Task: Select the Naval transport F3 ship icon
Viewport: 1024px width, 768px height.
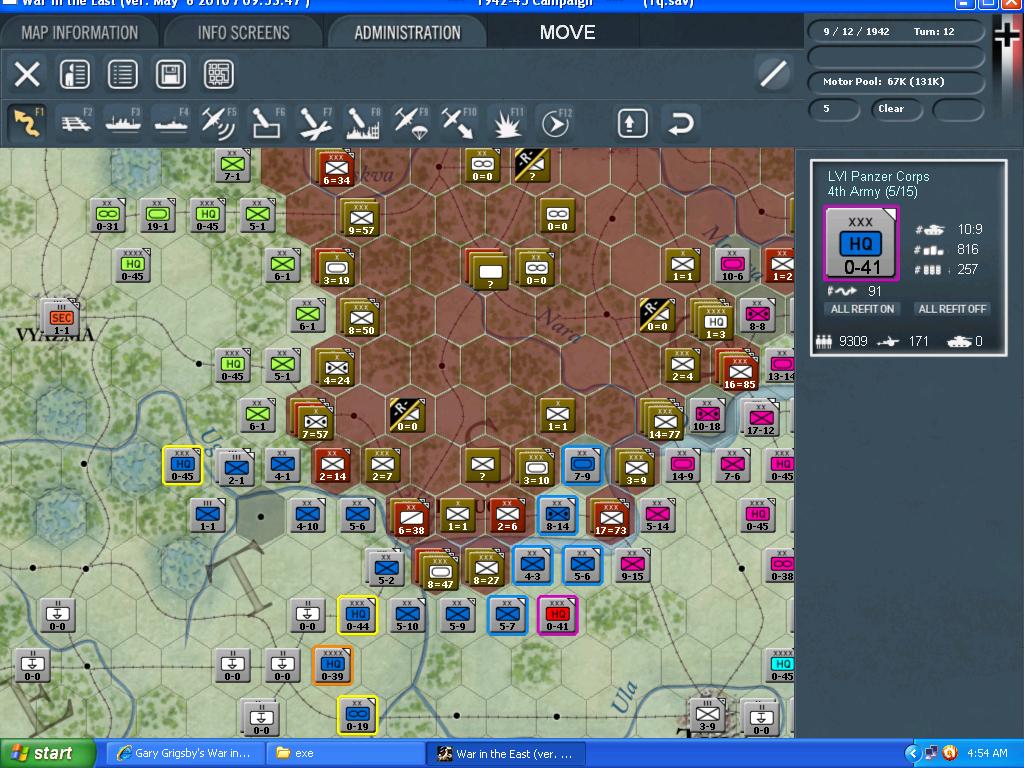Action: click(x=123, y=123)
